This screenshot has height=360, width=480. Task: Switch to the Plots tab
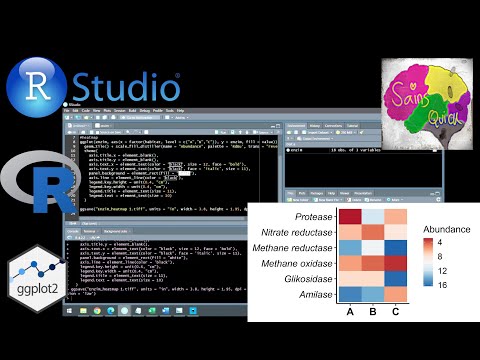(x=302, y=193)
